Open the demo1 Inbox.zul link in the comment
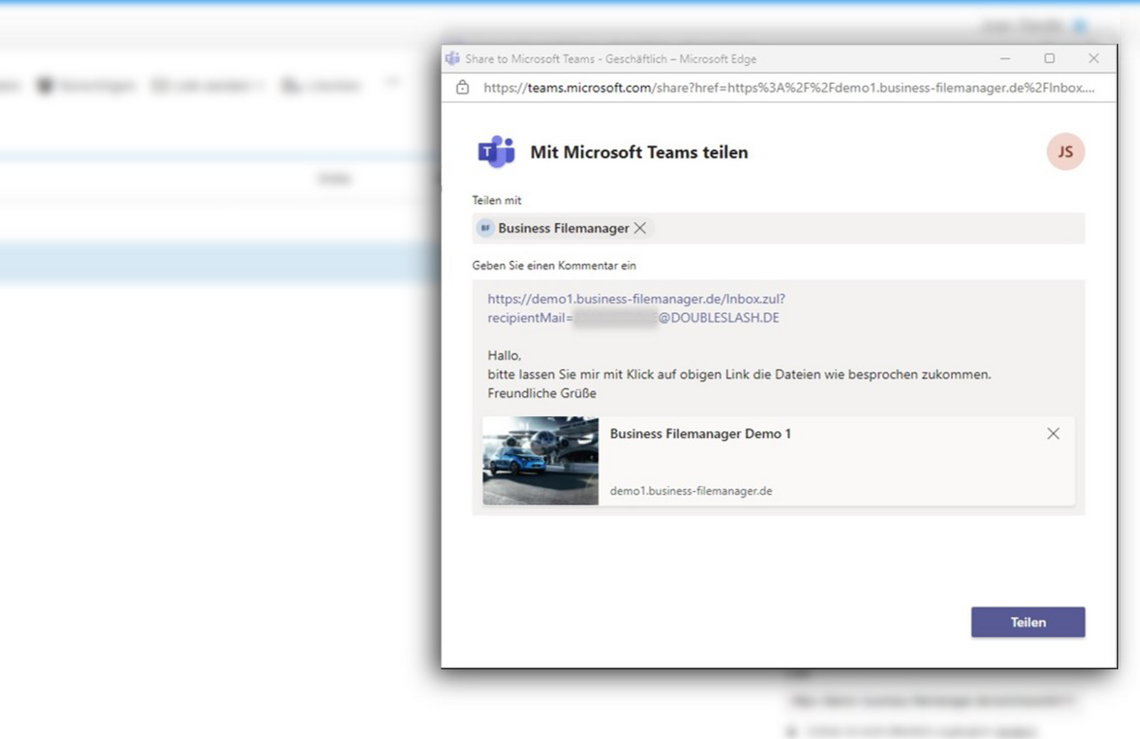 pyautogui.click(x=636, y=299)
